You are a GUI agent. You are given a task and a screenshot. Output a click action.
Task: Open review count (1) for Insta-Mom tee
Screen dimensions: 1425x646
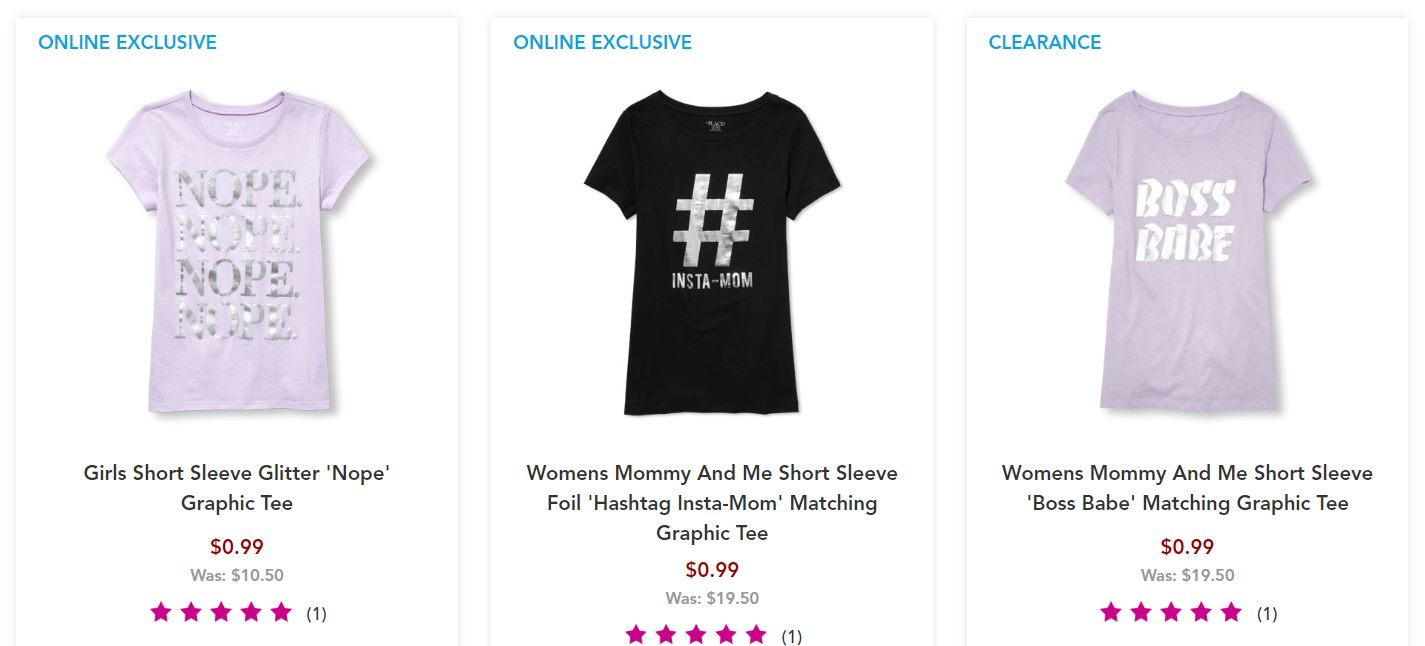point(791,637)
